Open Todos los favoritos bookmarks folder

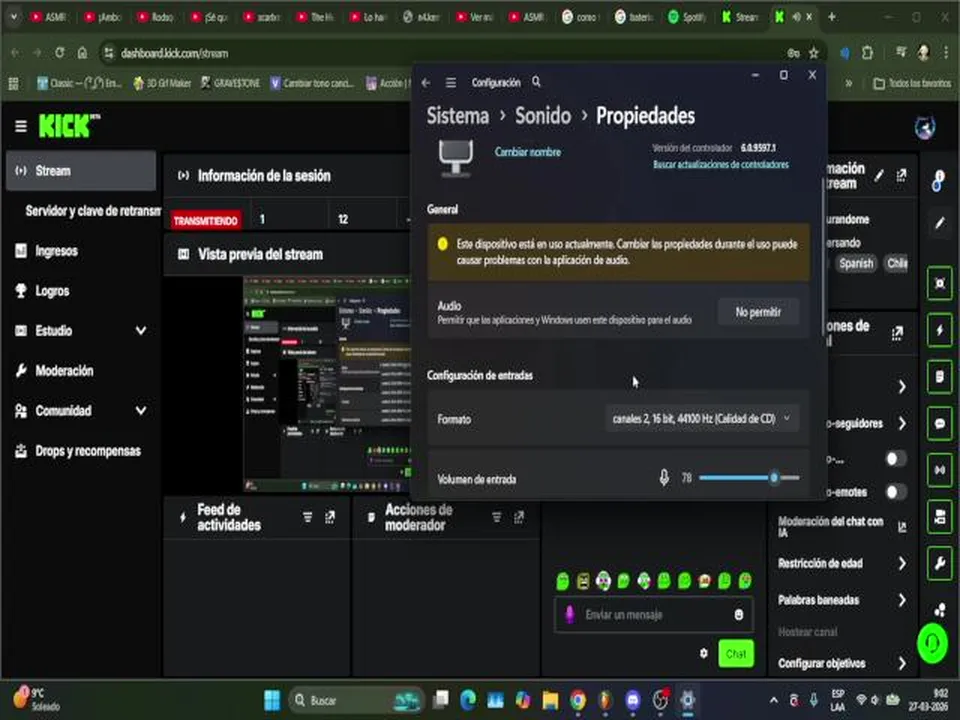point(912,83)
